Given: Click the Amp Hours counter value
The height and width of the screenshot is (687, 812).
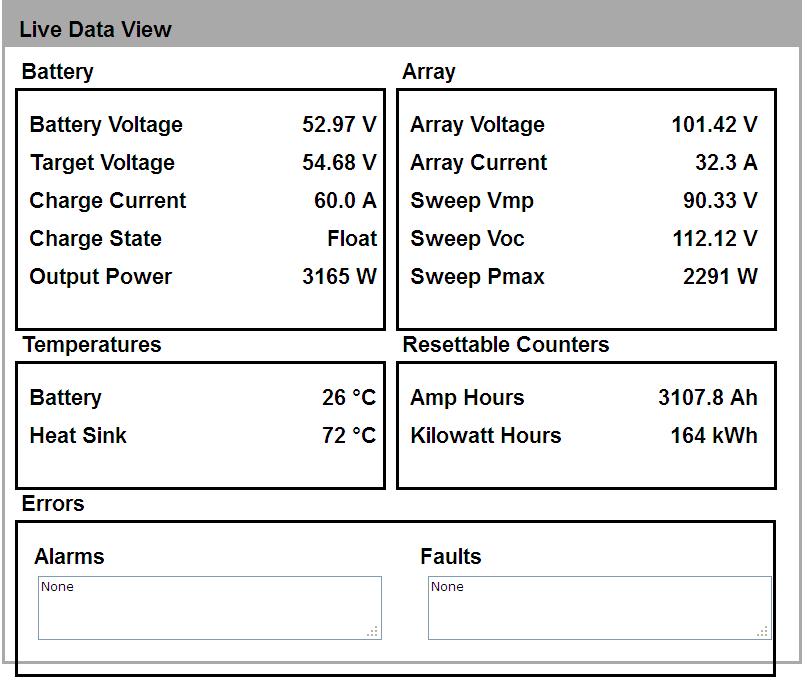Looking at the screenshot, I should pyautogui.click(x=707, y=398).
